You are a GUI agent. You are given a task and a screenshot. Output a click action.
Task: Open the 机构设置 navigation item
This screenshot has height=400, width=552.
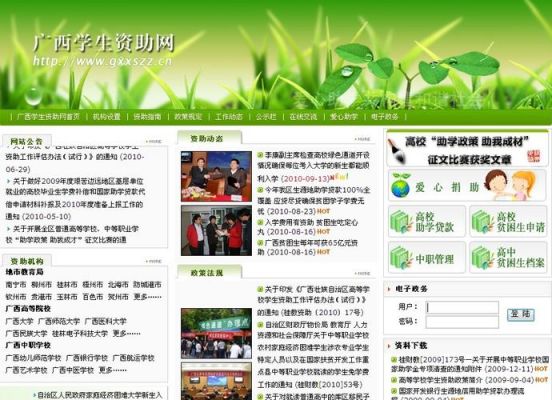107,117
